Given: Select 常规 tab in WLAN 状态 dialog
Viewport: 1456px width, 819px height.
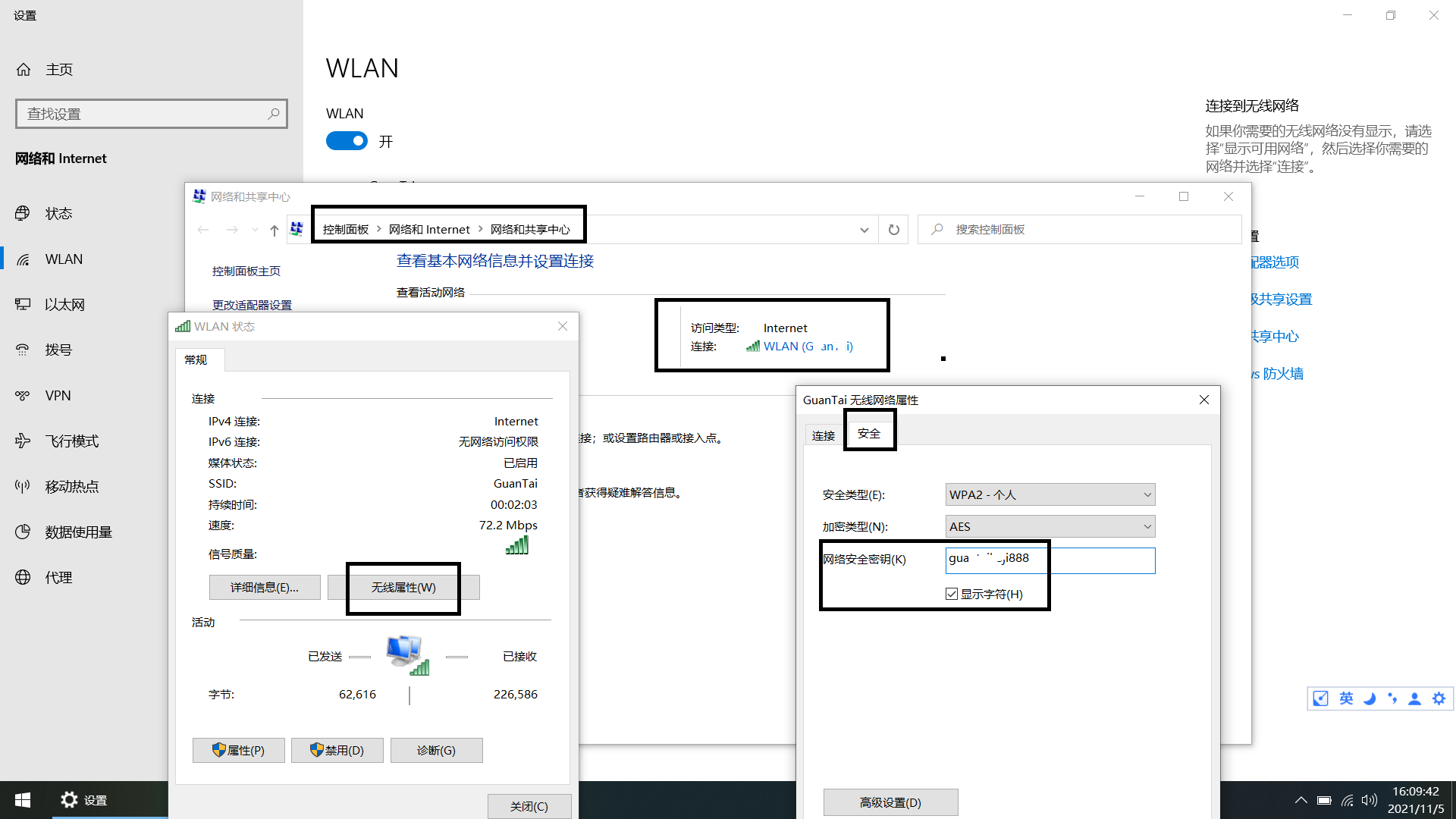Looking at the screenshot, I should [196, 359].
